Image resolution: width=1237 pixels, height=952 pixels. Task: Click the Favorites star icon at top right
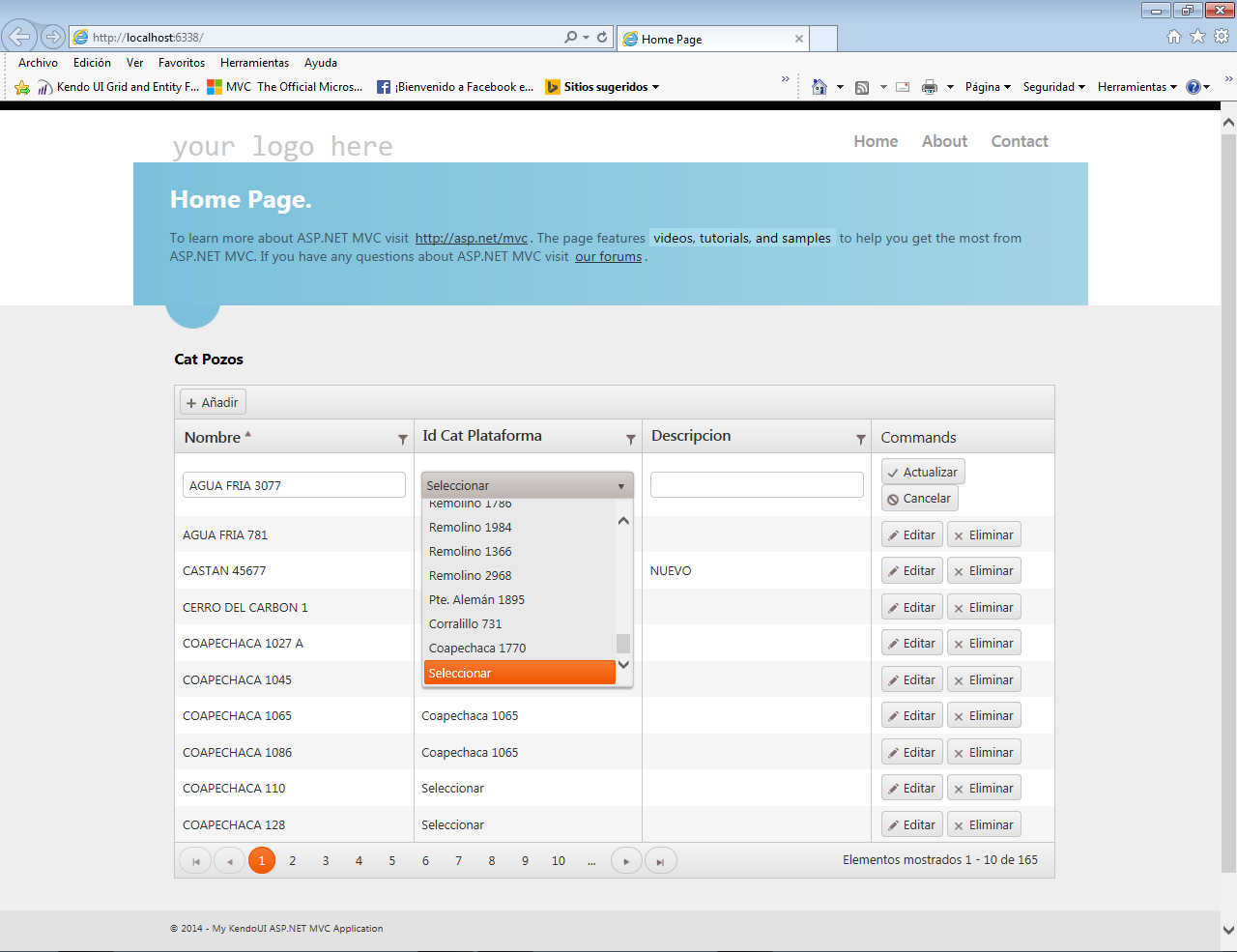click(x=1197, y=37)
